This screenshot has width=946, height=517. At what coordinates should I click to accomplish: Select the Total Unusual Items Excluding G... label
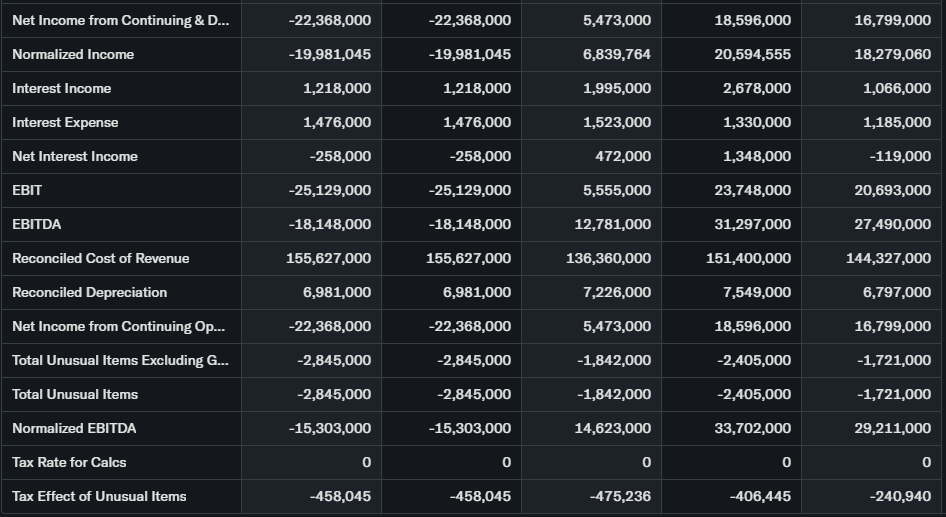pos(120,360)
